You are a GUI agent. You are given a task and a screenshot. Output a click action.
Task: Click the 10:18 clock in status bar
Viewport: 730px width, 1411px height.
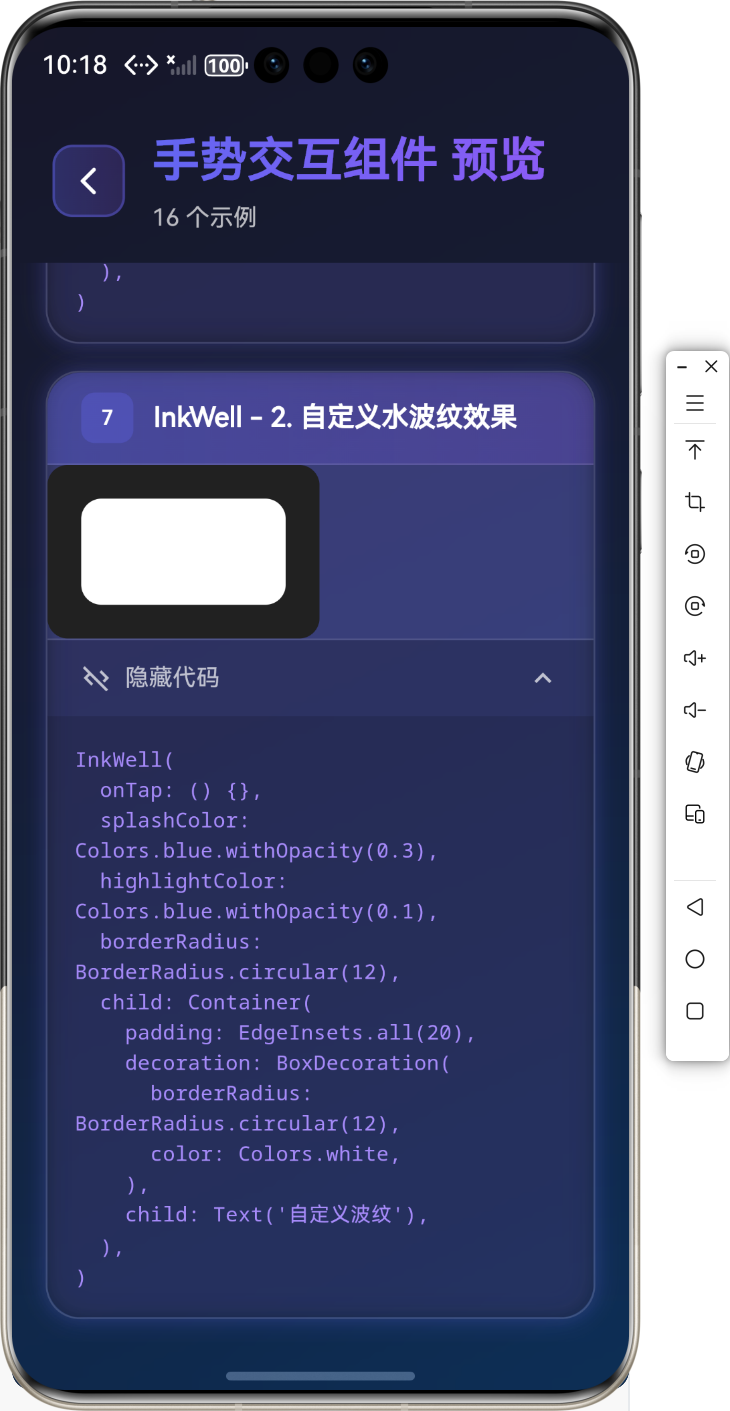75,65
